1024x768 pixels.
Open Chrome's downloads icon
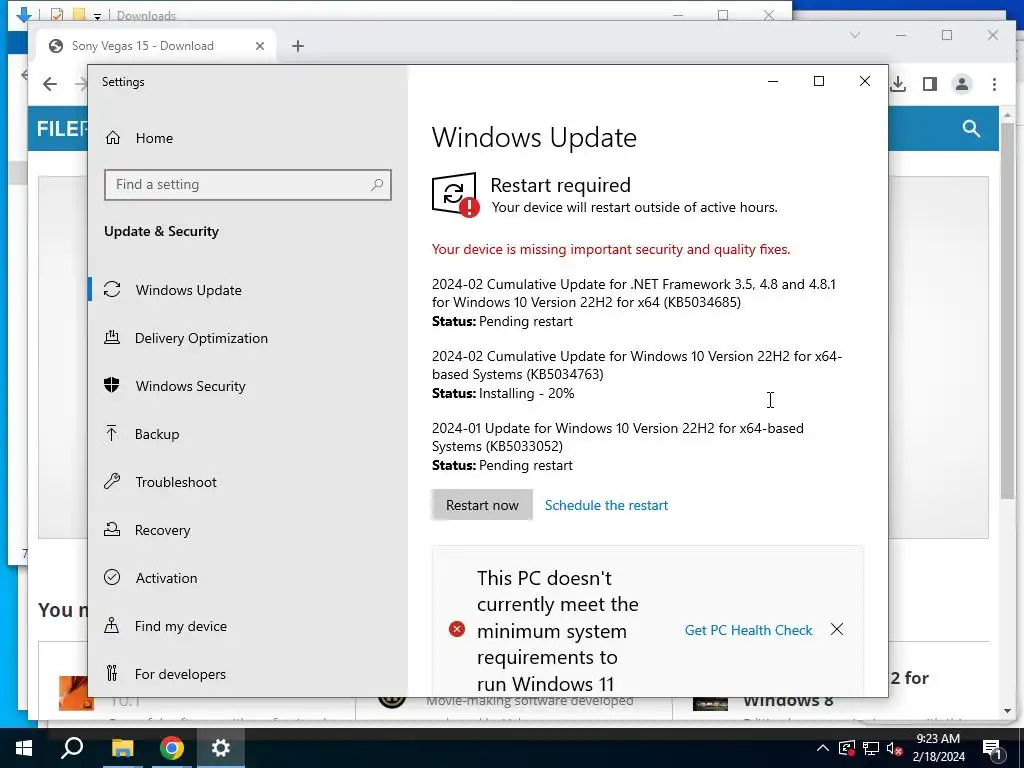tap(898, 84)
